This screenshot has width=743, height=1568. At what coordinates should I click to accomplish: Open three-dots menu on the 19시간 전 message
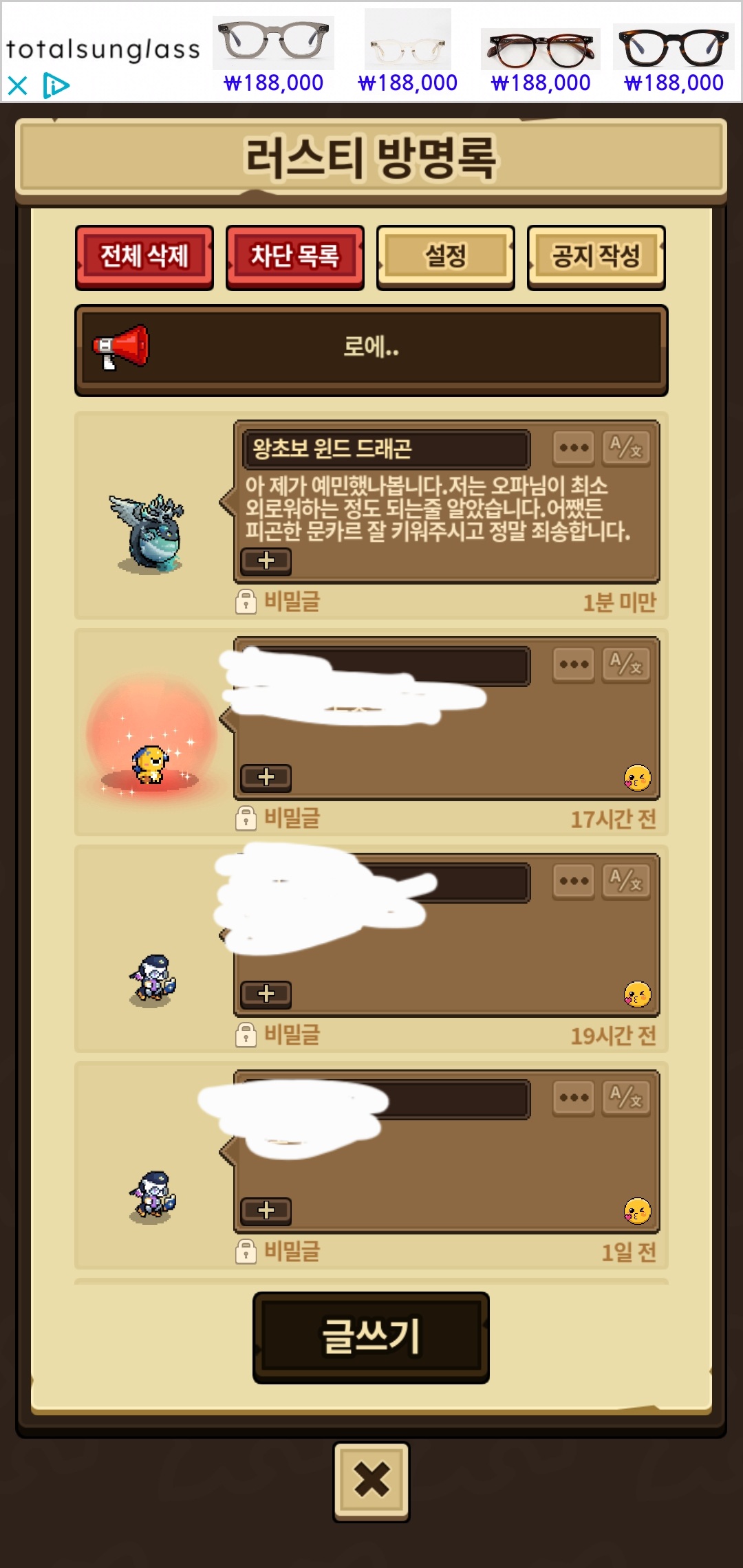point(574,881)
